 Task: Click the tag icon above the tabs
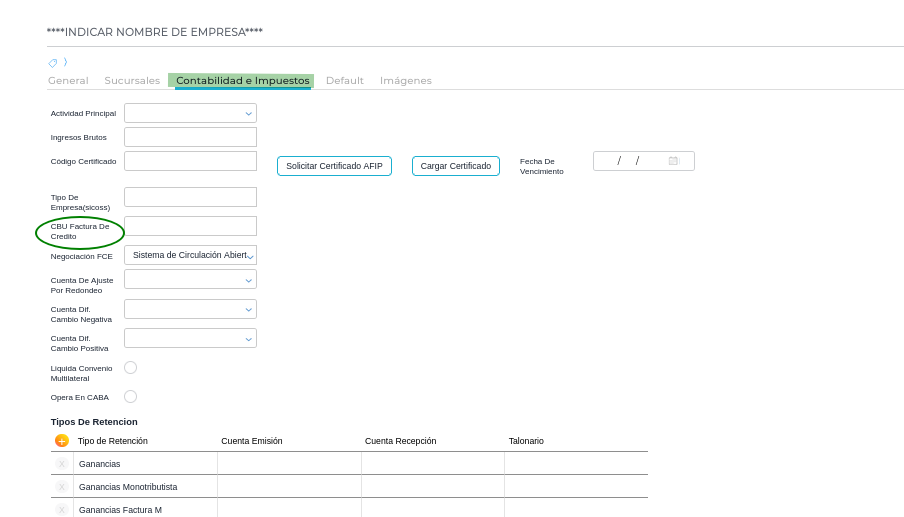pos(52,62)
